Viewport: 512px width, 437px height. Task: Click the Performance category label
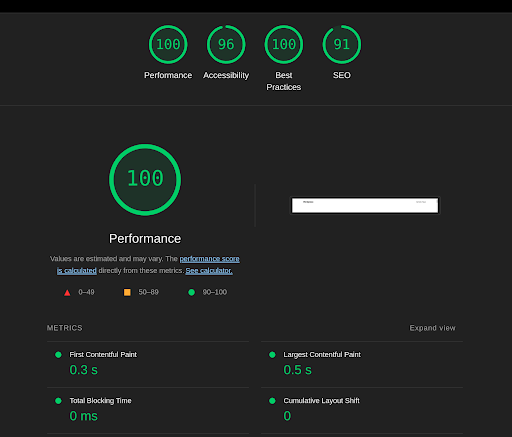click(168, 75)
